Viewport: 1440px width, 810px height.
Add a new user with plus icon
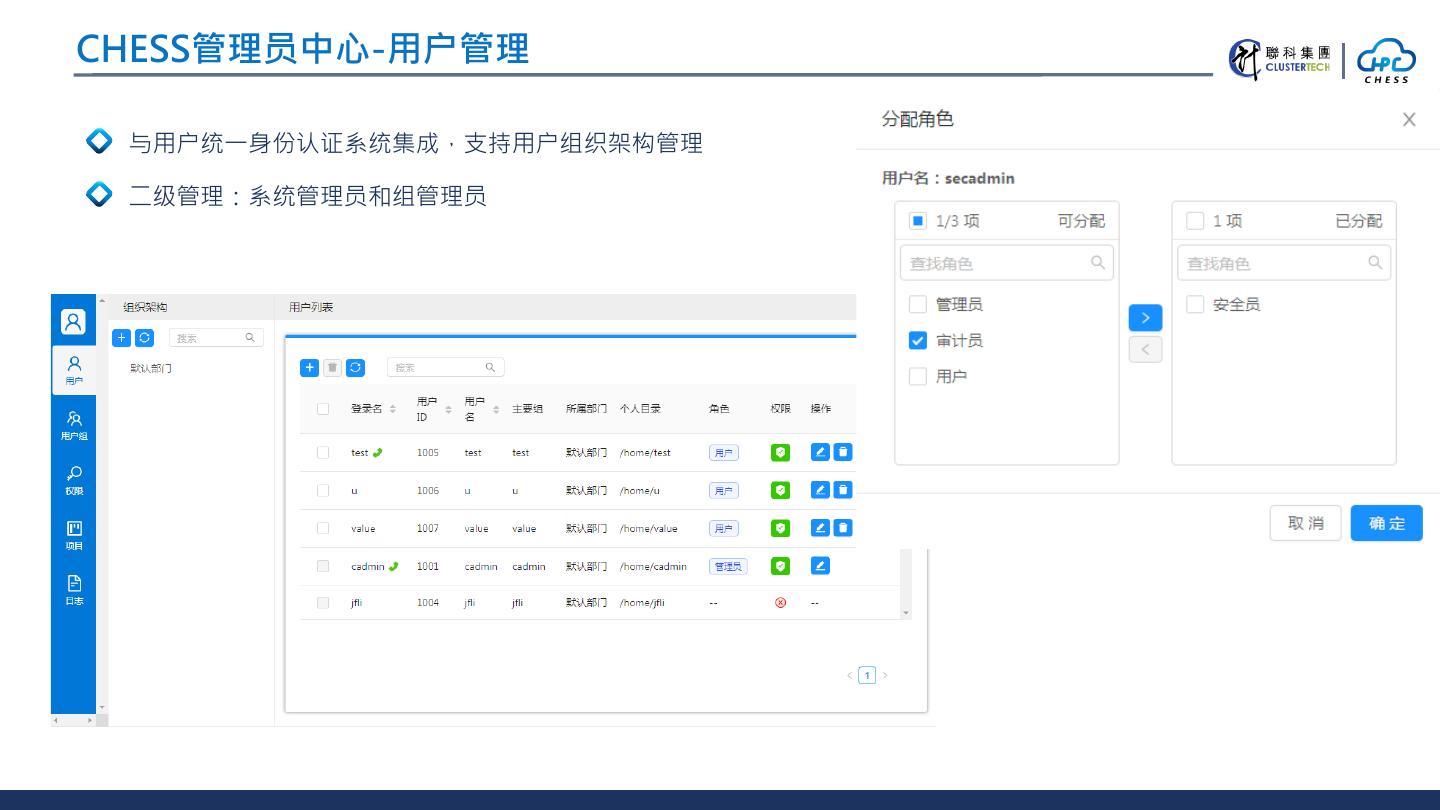pyautogui.click(x=310, y=368)
